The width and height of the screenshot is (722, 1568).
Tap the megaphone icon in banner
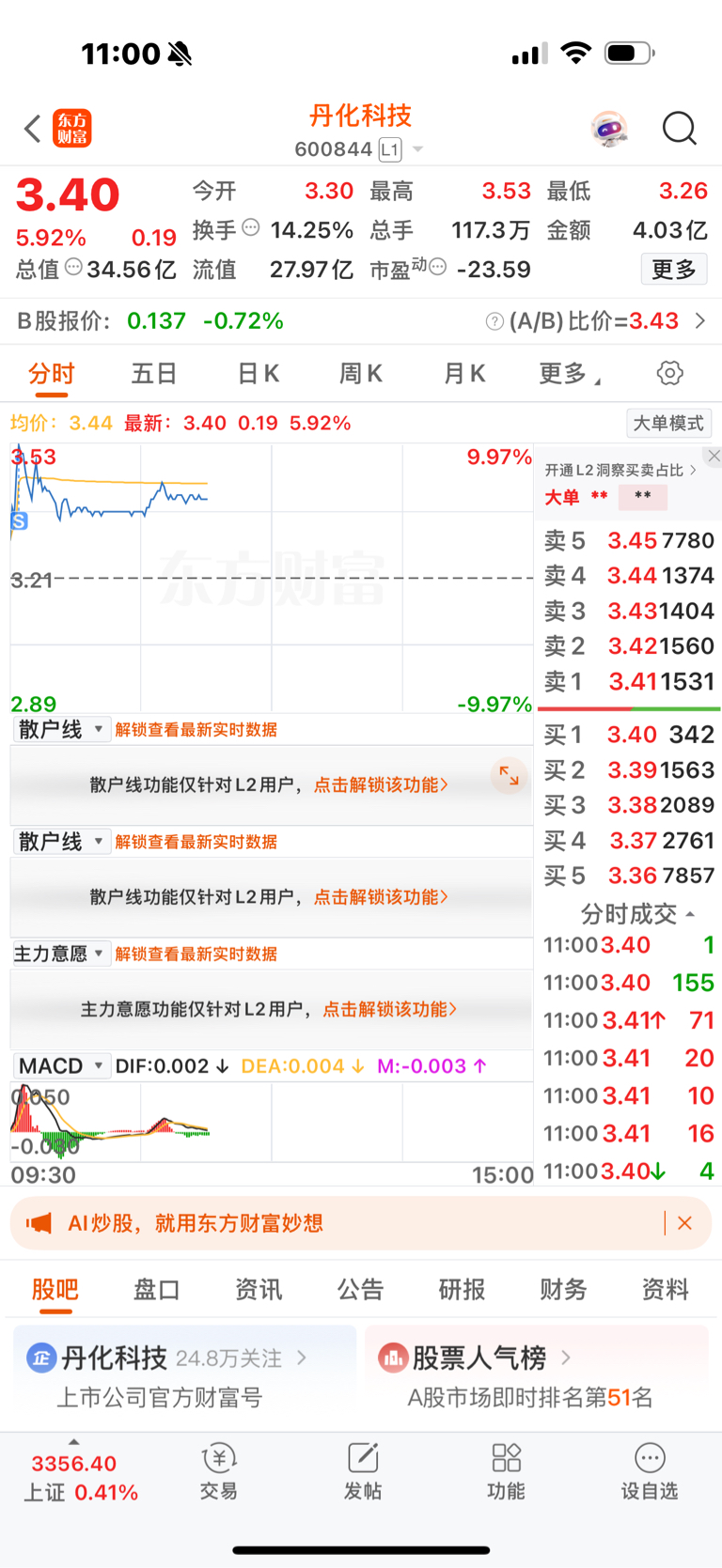point(39,1222)
